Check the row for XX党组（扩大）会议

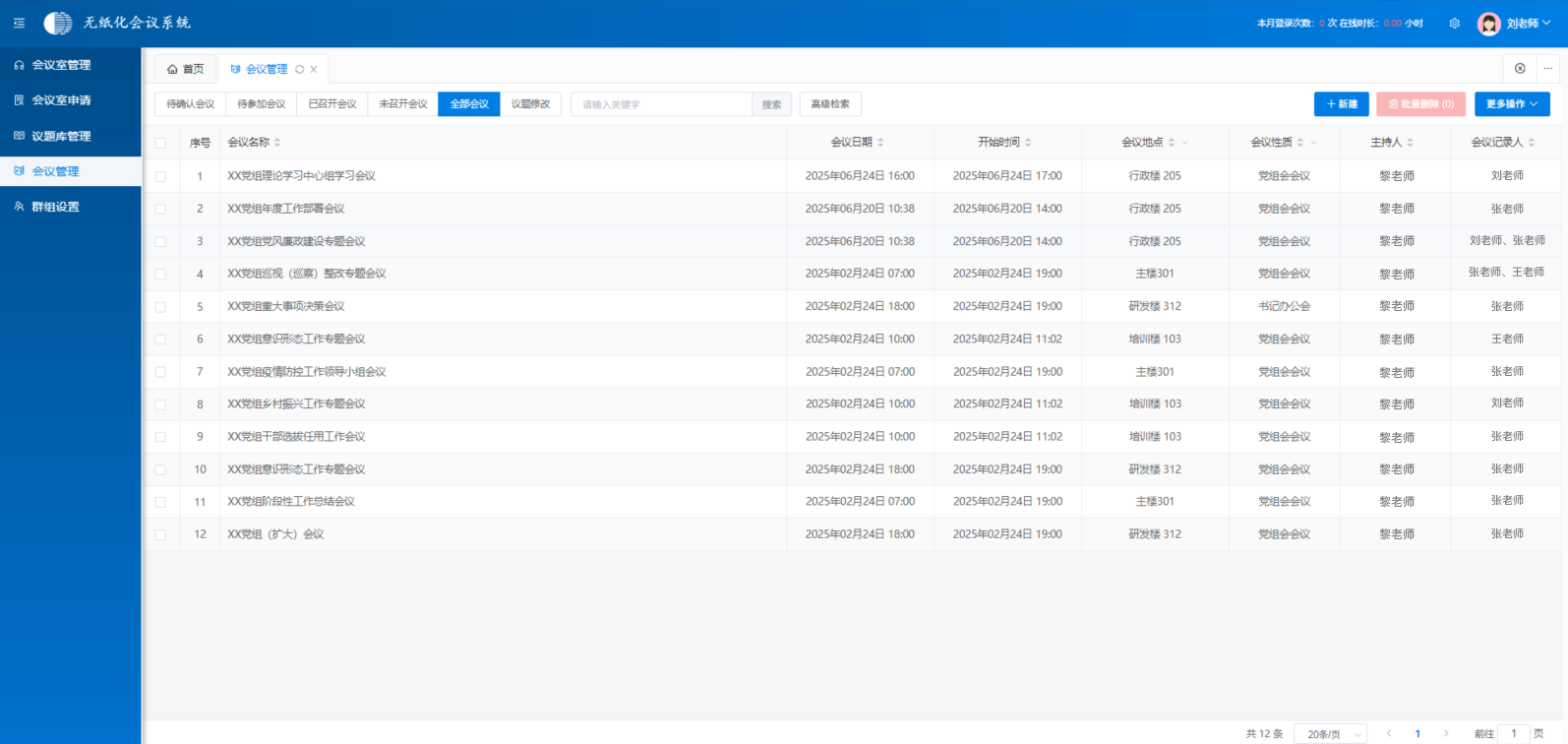pyautogui.click(x=160, y=534)
